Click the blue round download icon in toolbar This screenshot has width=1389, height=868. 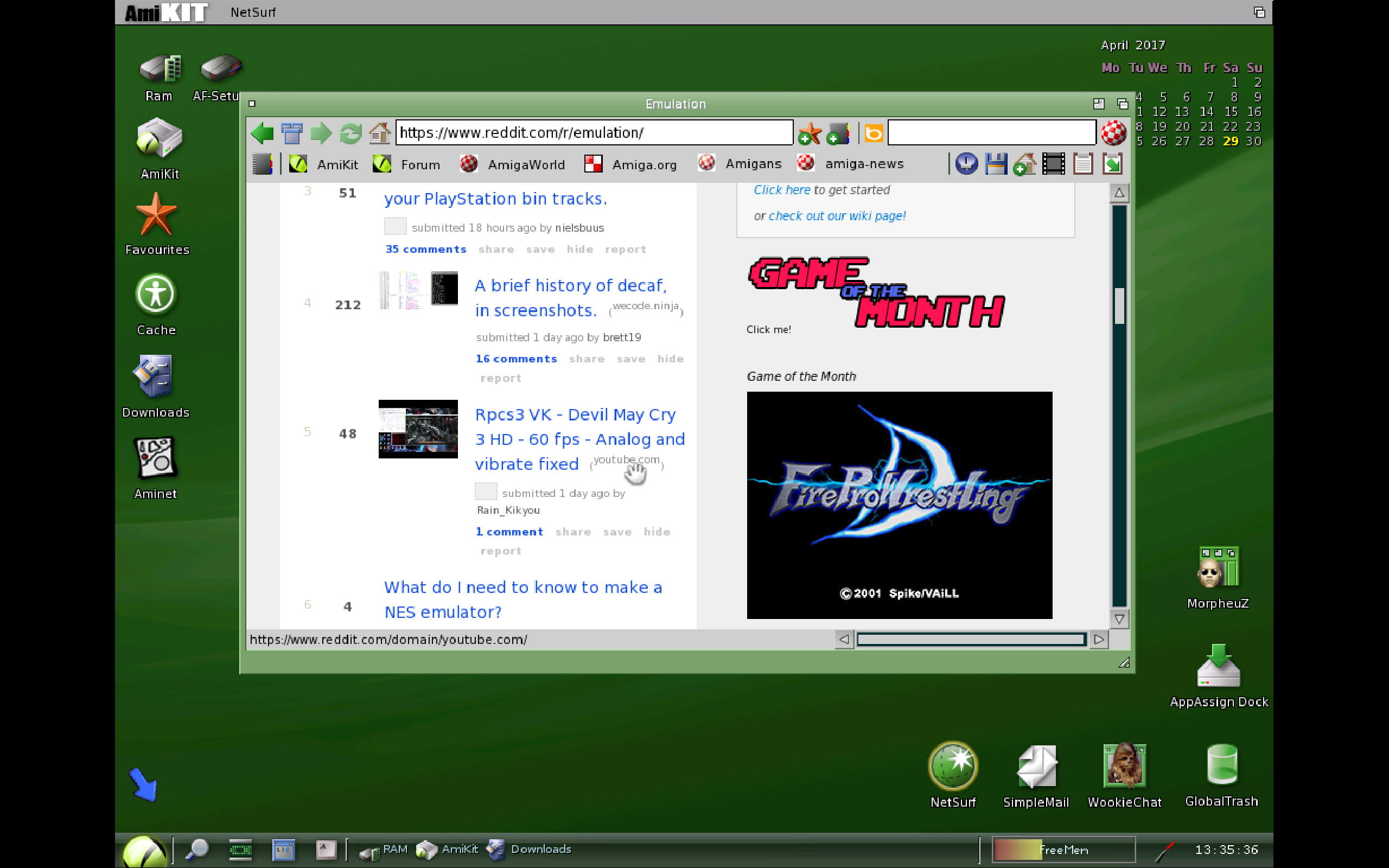click(966, 164)
